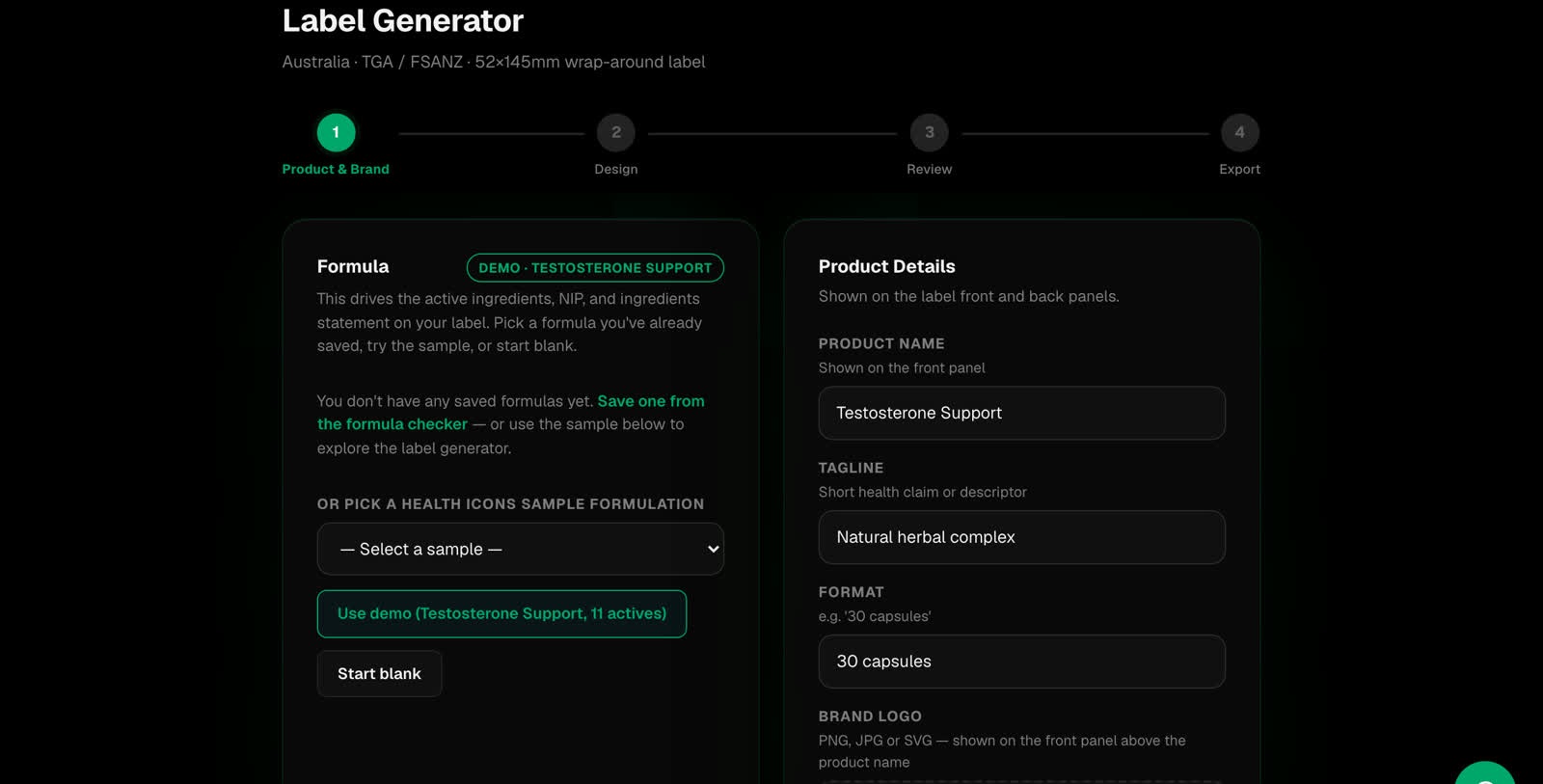Click the PRODUCT NAME field label
The height and width of the screenshot is (784, 1543).
pos(881,343)
